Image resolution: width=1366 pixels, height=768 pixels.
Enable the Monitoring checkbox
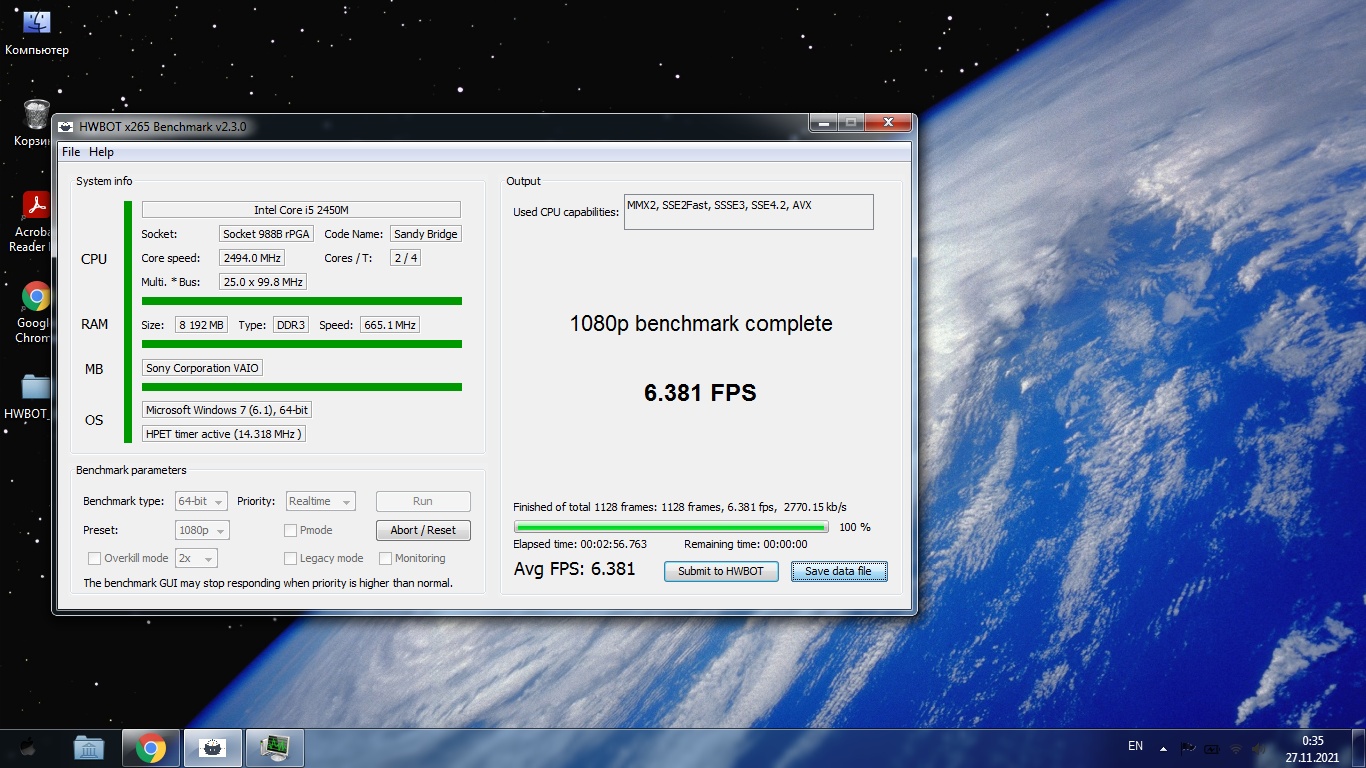[385, 558]
